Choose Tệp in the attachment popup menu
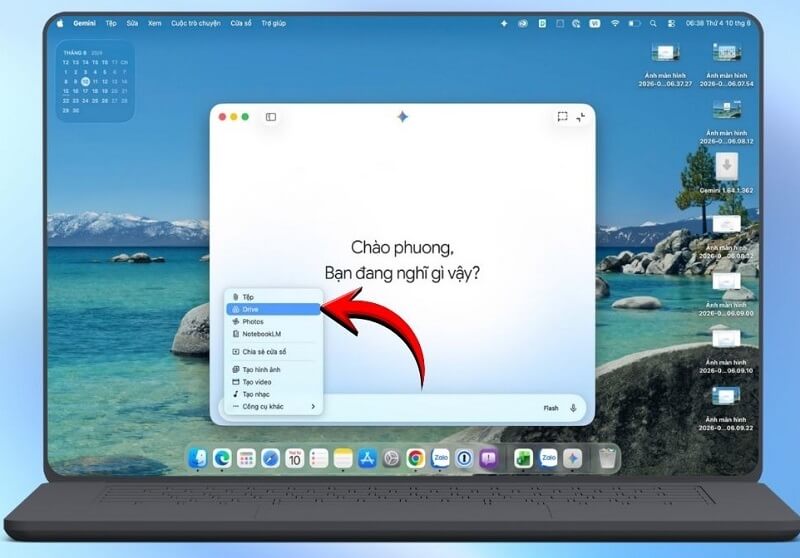The image size is (800, 558). point(273,297)
